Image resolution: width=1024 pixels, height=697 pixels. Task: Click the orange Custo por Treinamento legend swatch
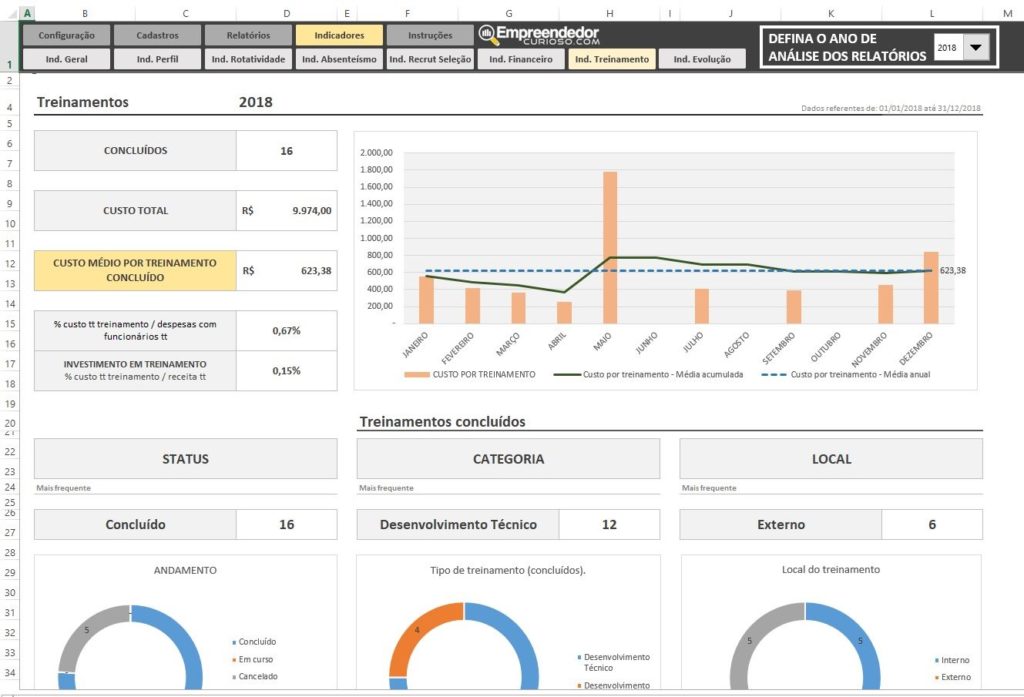click(x=415, y=374)
